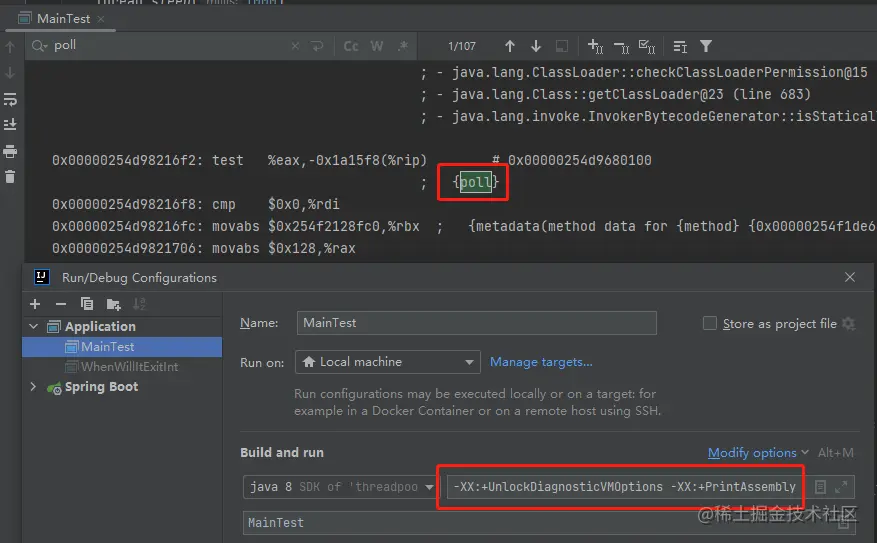
Task: Click the select-in-find-window icon
Action: 562,46
